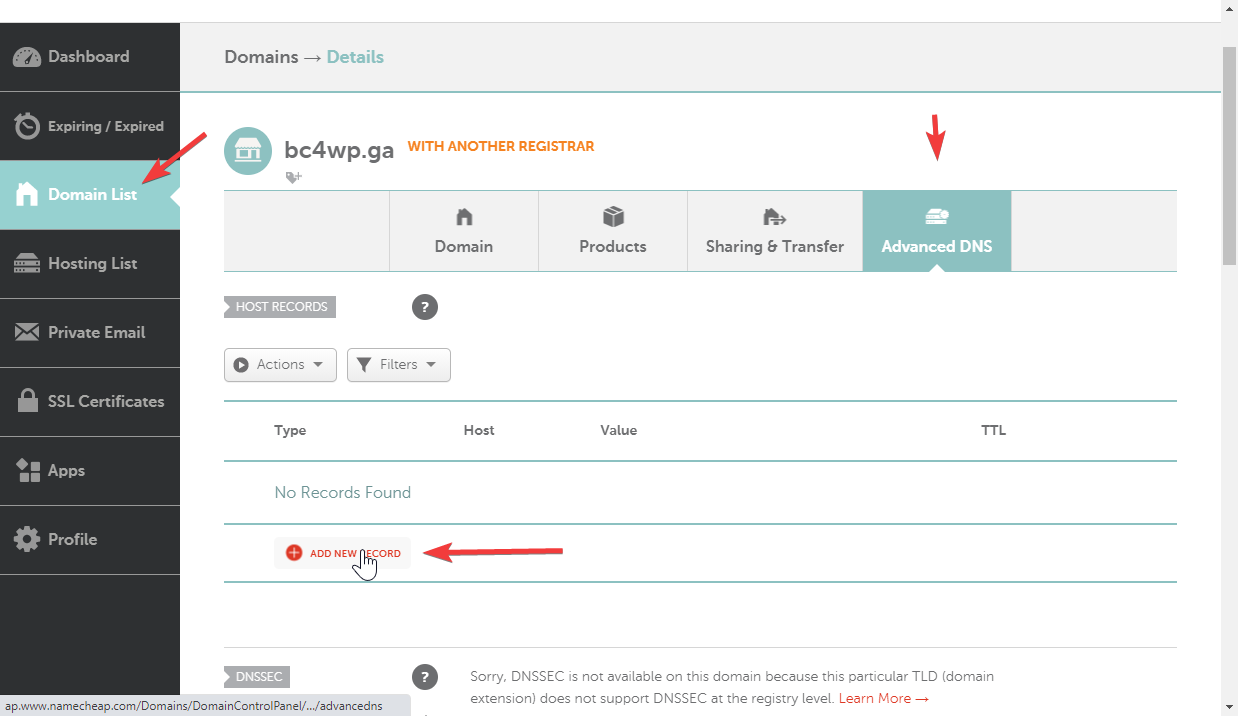The height and width of the screenshot is (716, 1238).
Task: Click the help icon beside Host Records
Action: (x=425, y=307)
